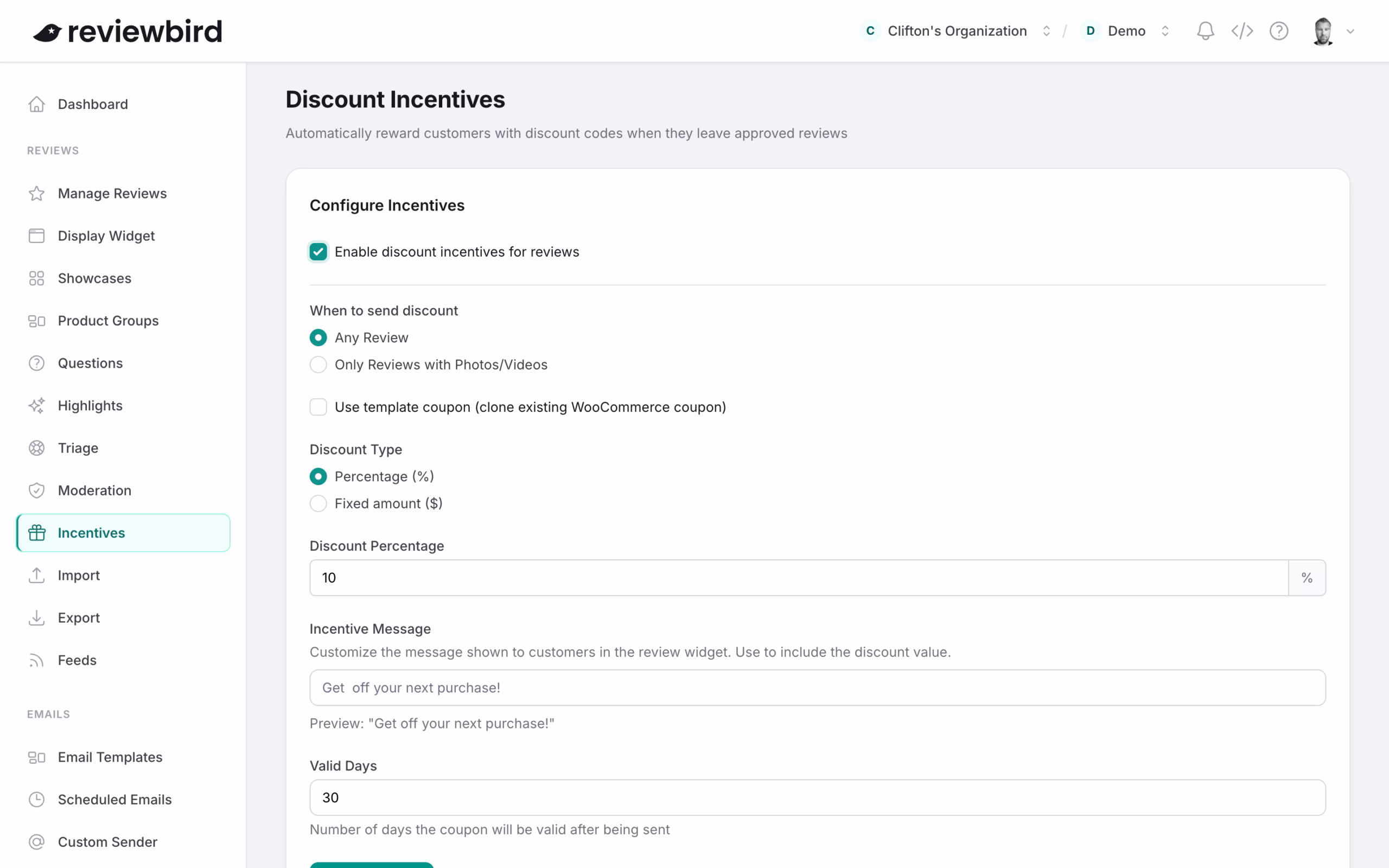Click the Valid Days input field
Viewport: 1389px width, 868px height.
(817, 797)
